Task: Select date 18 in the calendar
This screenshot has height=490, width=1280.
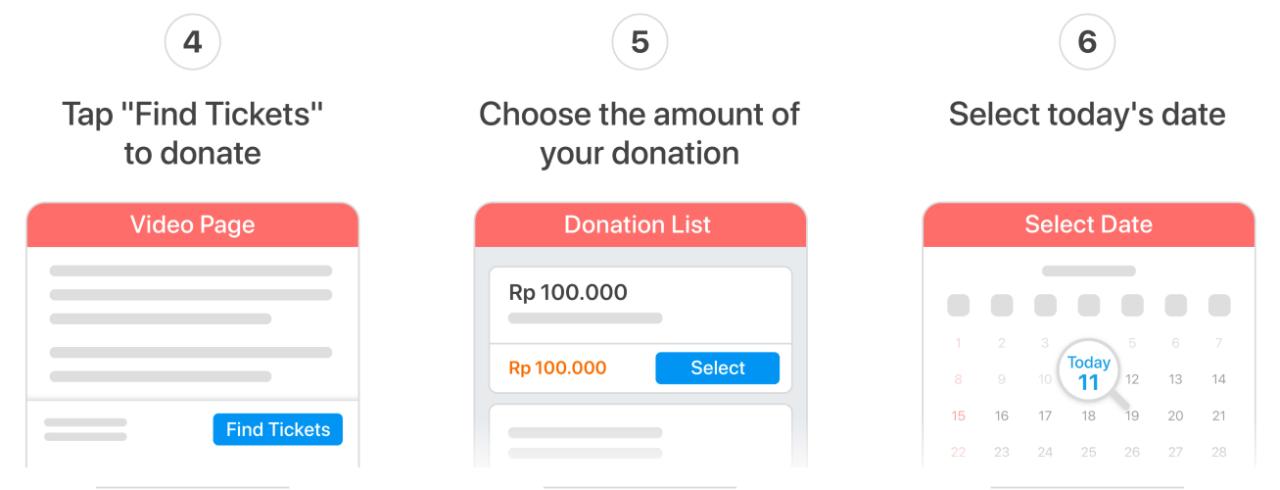Action: [x=1088, y=415]
